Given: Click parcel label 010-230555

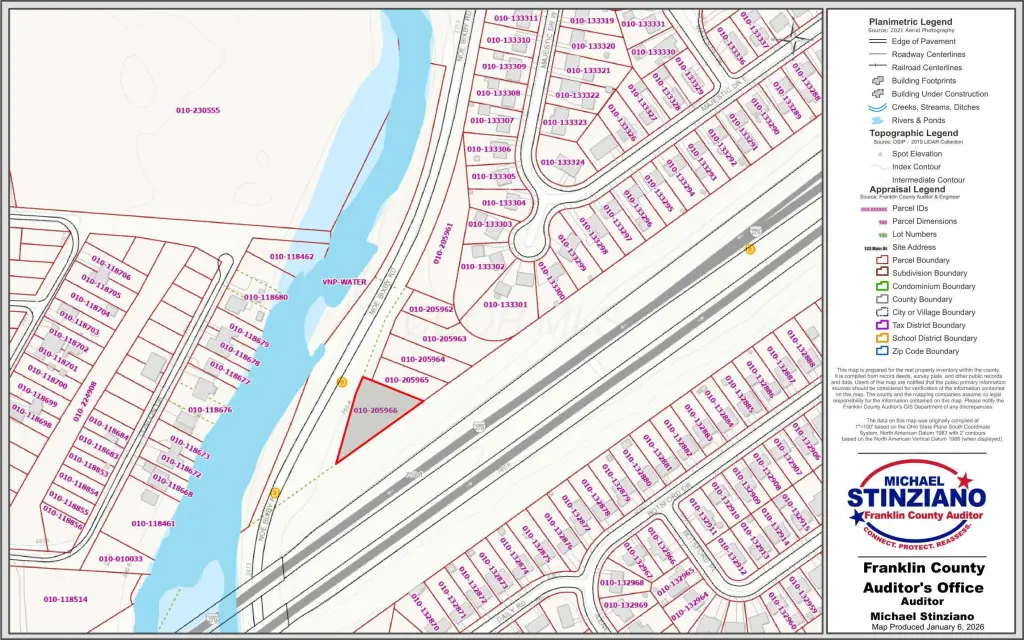Looking at the screenshot, I should [197, 111].
